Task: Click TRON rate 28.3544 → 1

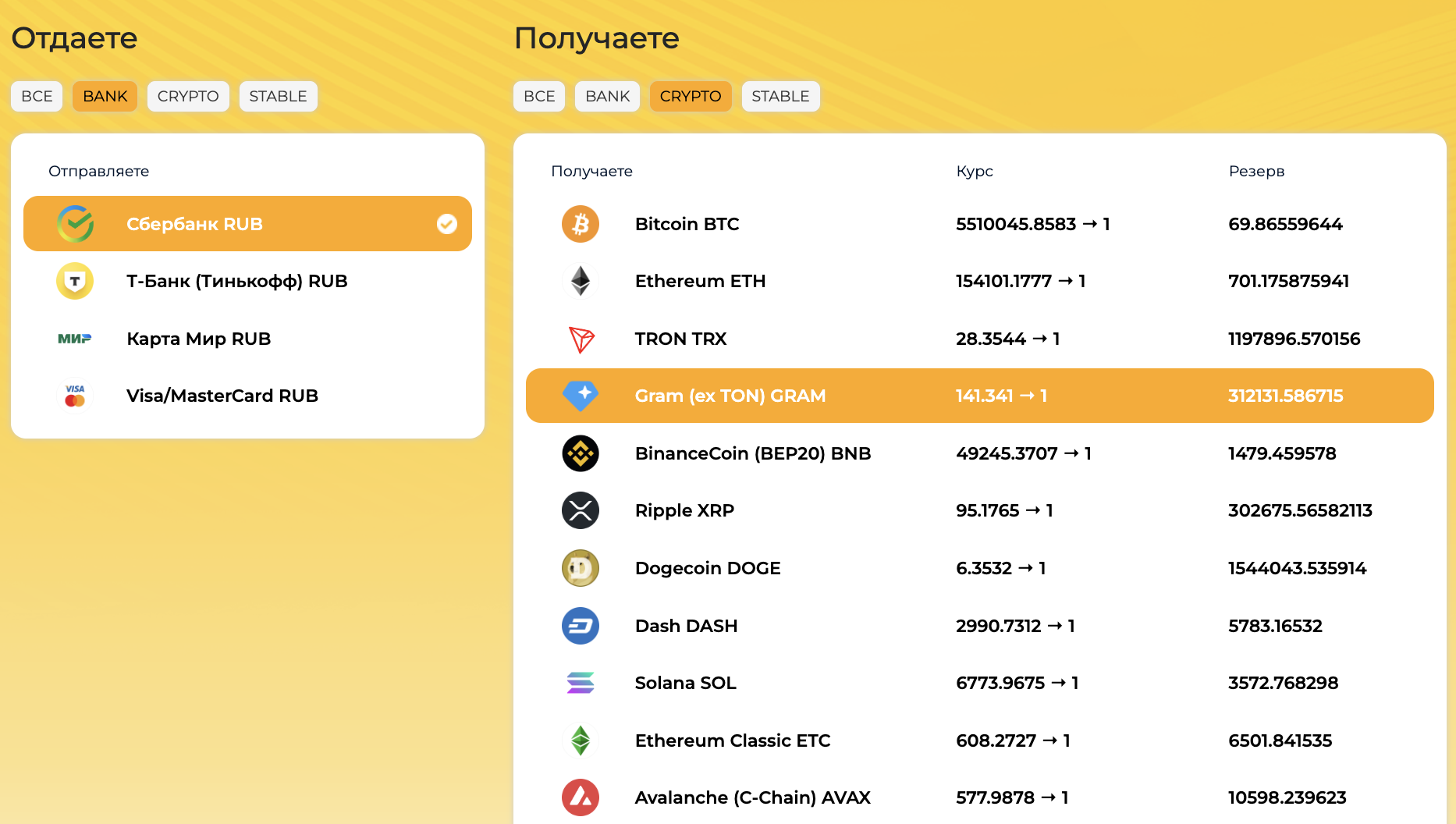Action: point(1007,339)
